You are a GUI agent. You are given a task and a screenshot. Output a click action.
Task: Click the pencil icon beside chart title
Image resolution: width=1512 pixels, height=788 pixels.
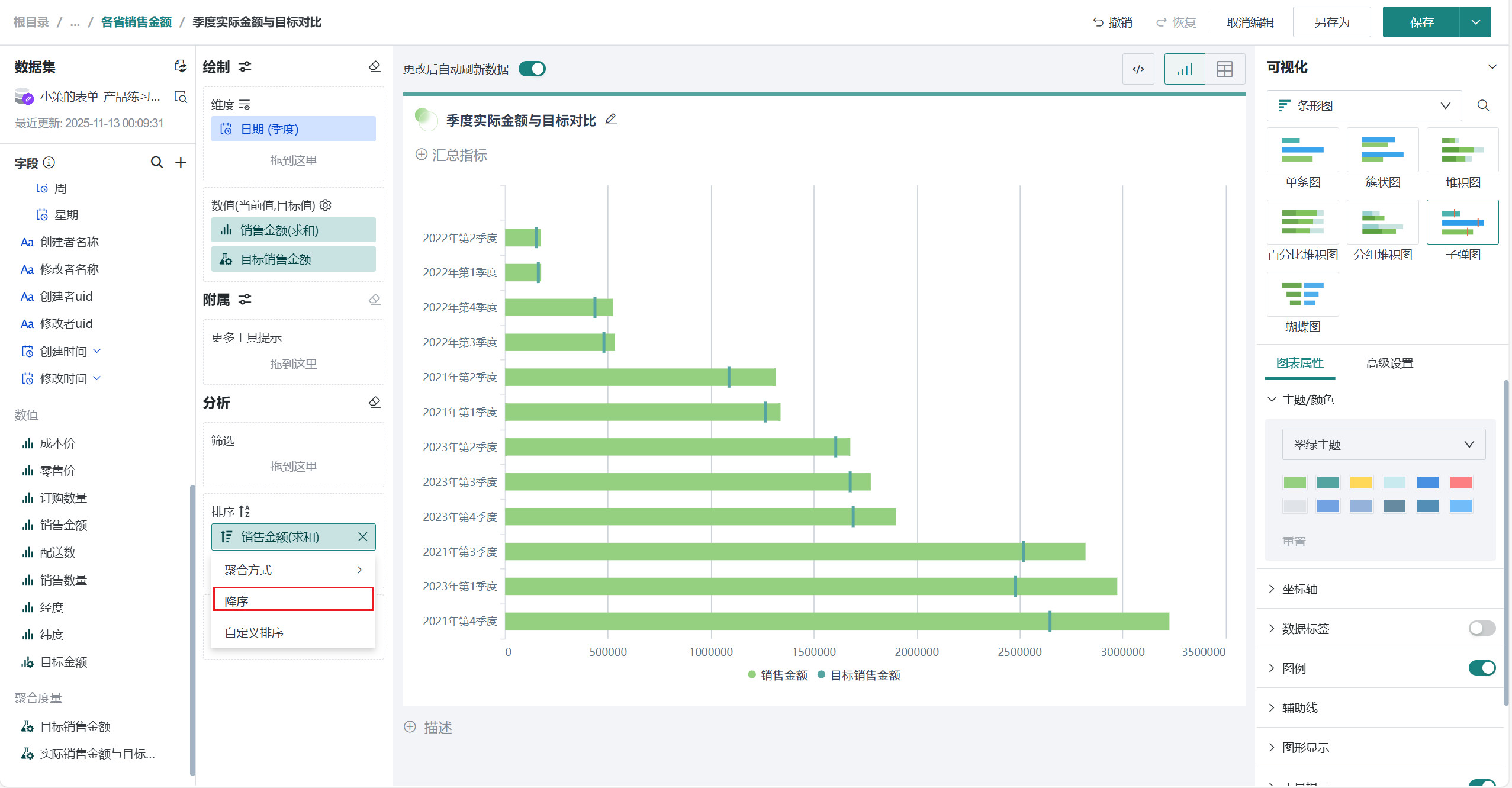pos(611,120)
